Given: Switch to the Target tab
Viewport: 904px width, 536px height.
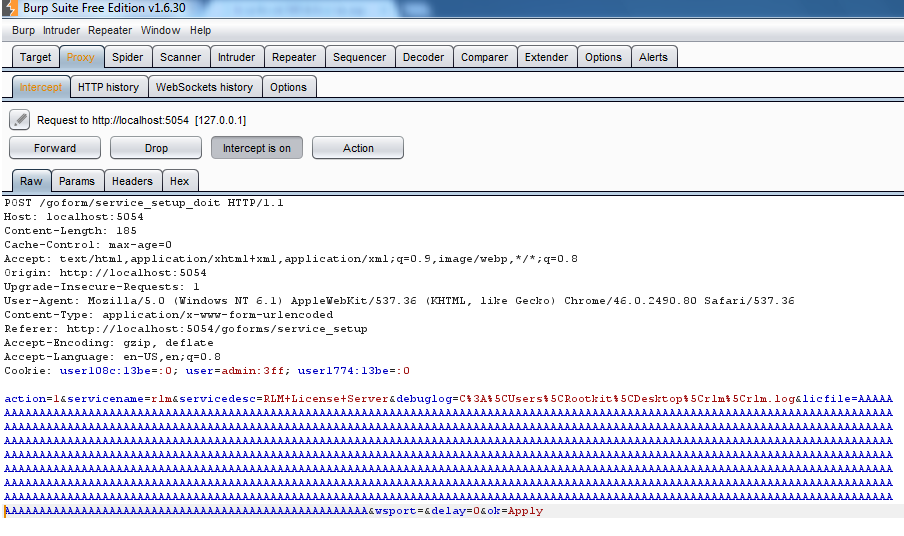Looking at the screenshot, I should click(35, 57).
